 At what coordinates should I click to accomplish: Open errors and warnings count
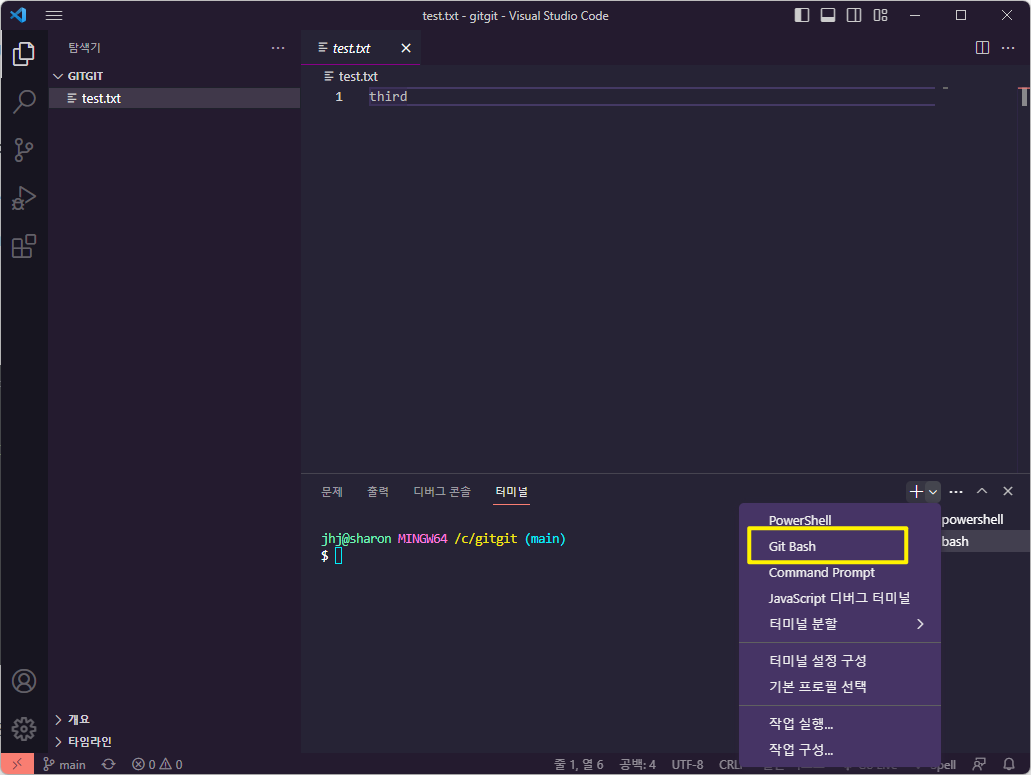click(157, 764)
